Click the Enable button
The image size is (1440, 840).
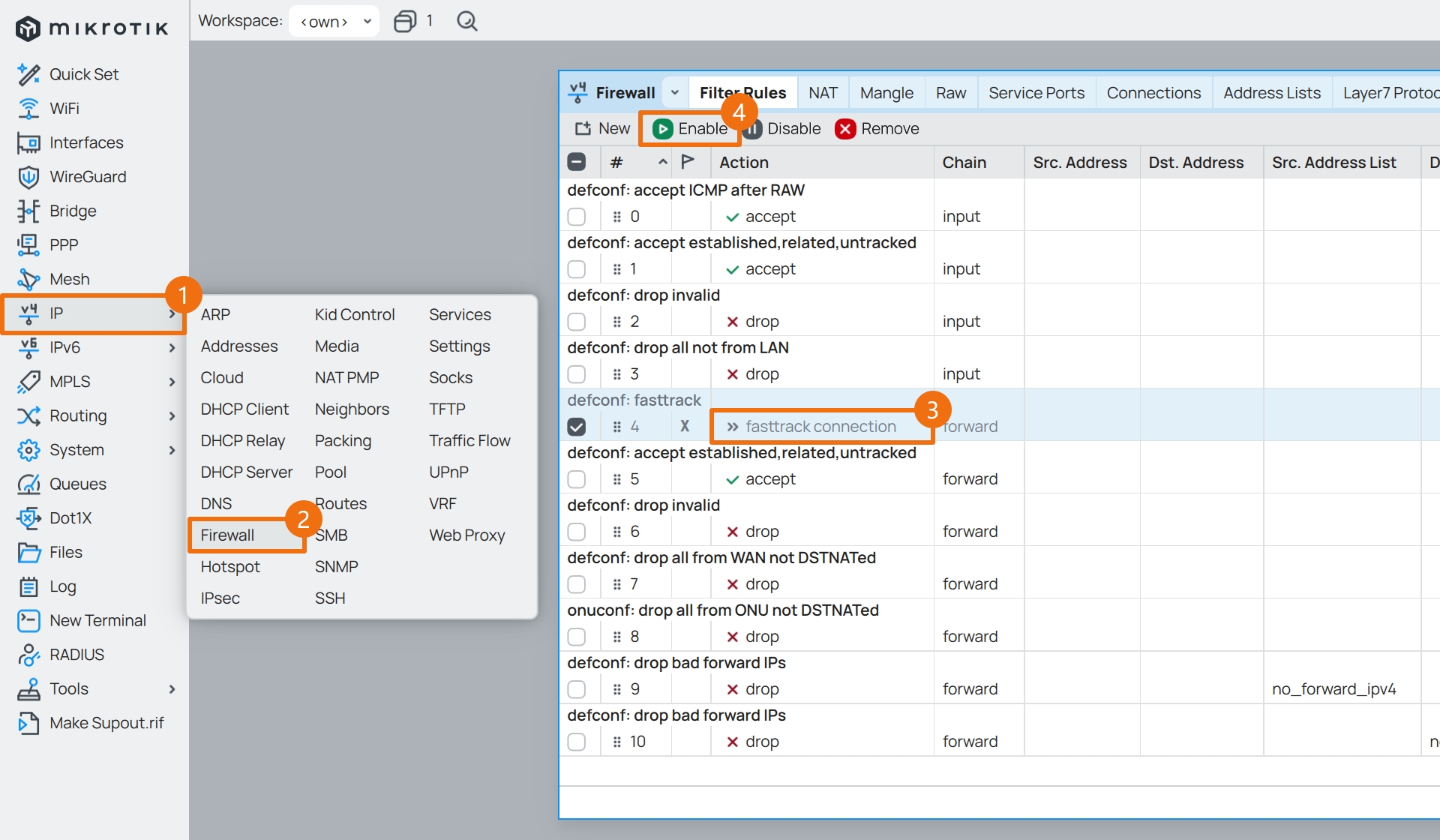(x=690, y=129)
